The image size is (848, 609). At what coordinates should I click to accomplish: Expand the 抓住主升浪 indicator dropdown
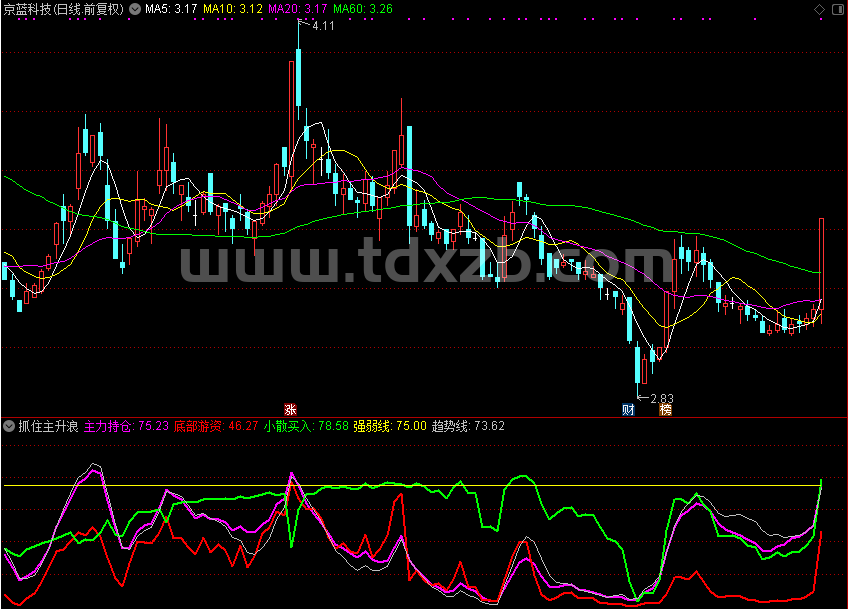click(9, 426)
